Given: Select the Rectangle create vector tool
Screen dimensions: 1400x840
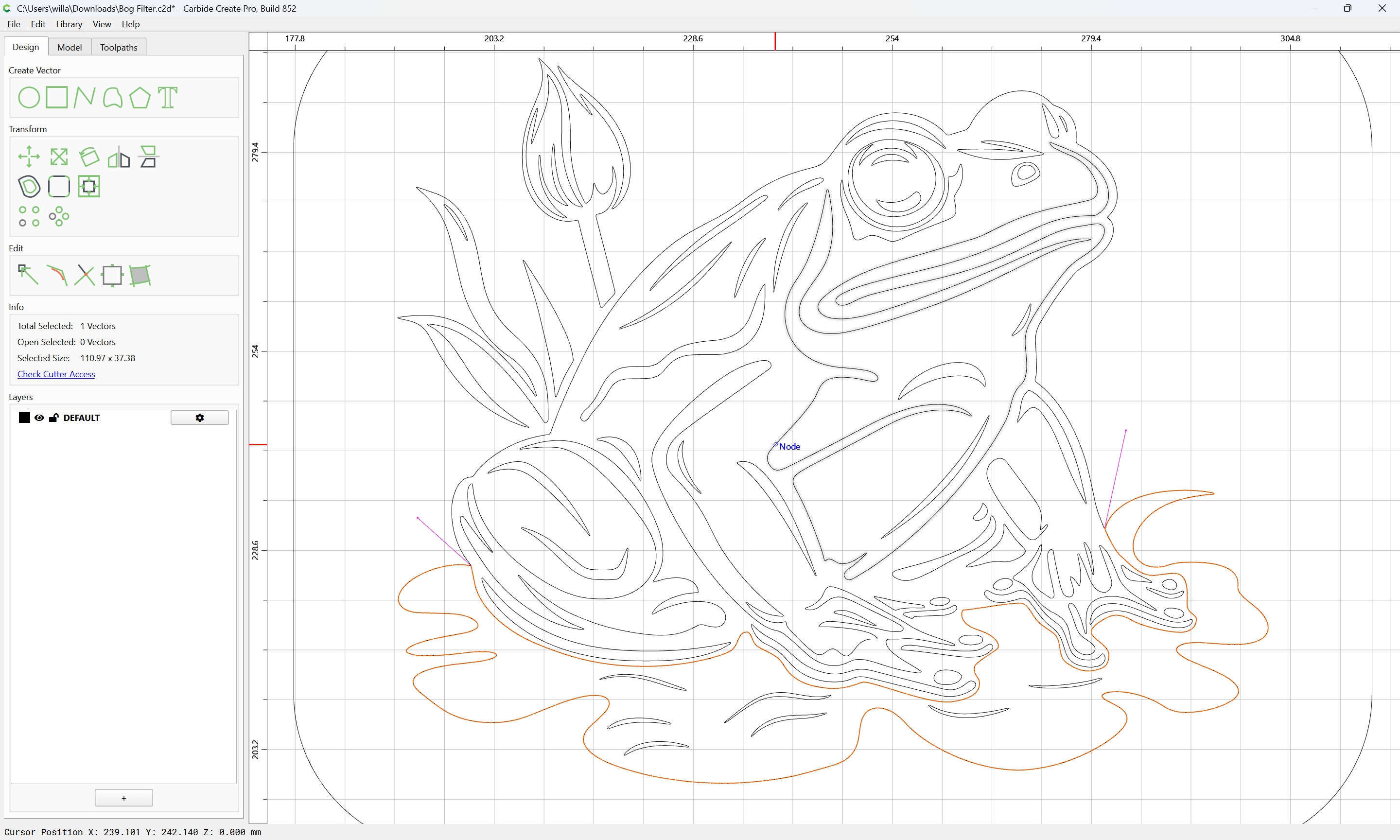Looking at the screenshot, I should point(56,97).
